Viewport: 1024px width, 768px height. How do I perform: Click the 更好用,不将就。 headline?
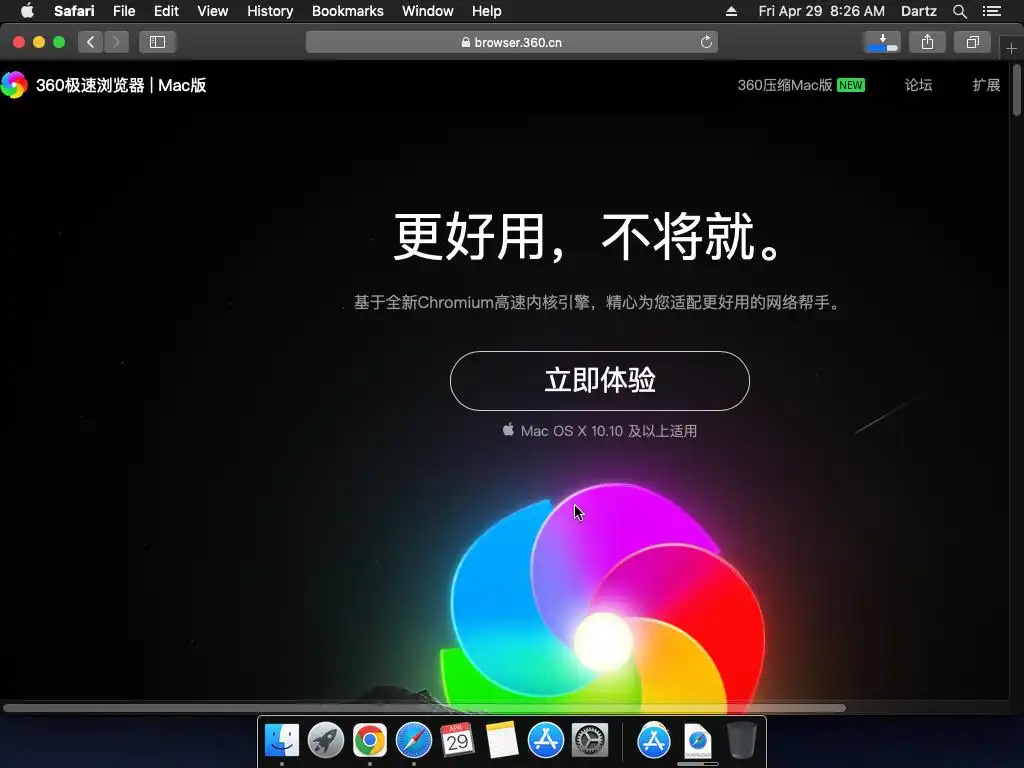point(588,236)
